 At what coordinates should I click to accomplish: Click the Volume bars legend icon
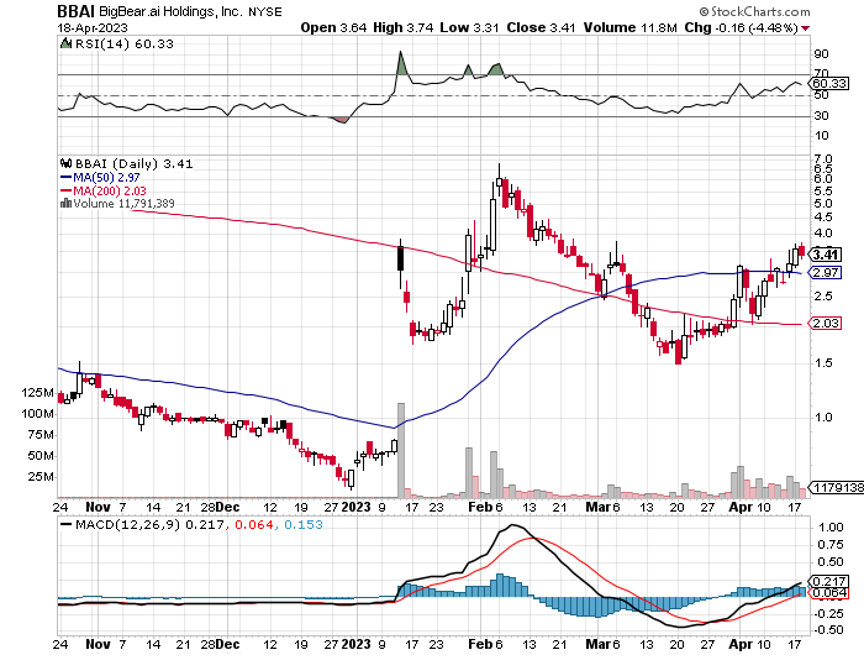click(x=66, y=203)
